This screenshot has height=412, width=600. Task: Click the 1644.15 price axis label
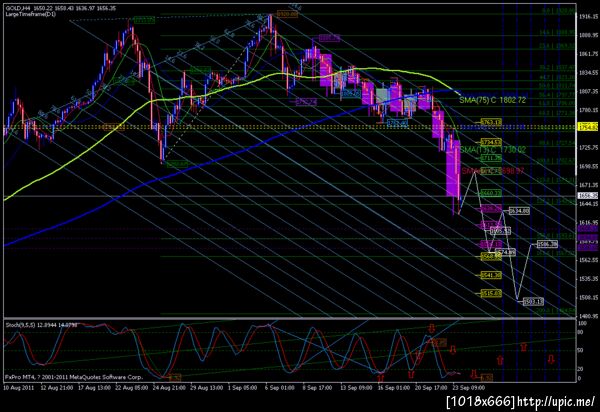click(x=589, y=204)
